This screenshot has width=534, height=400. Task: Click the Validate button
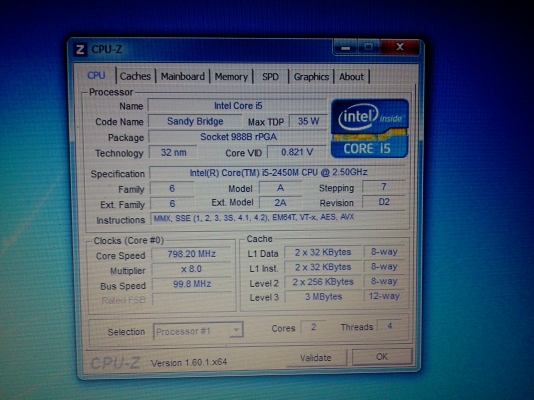click(x=316, y=358)
